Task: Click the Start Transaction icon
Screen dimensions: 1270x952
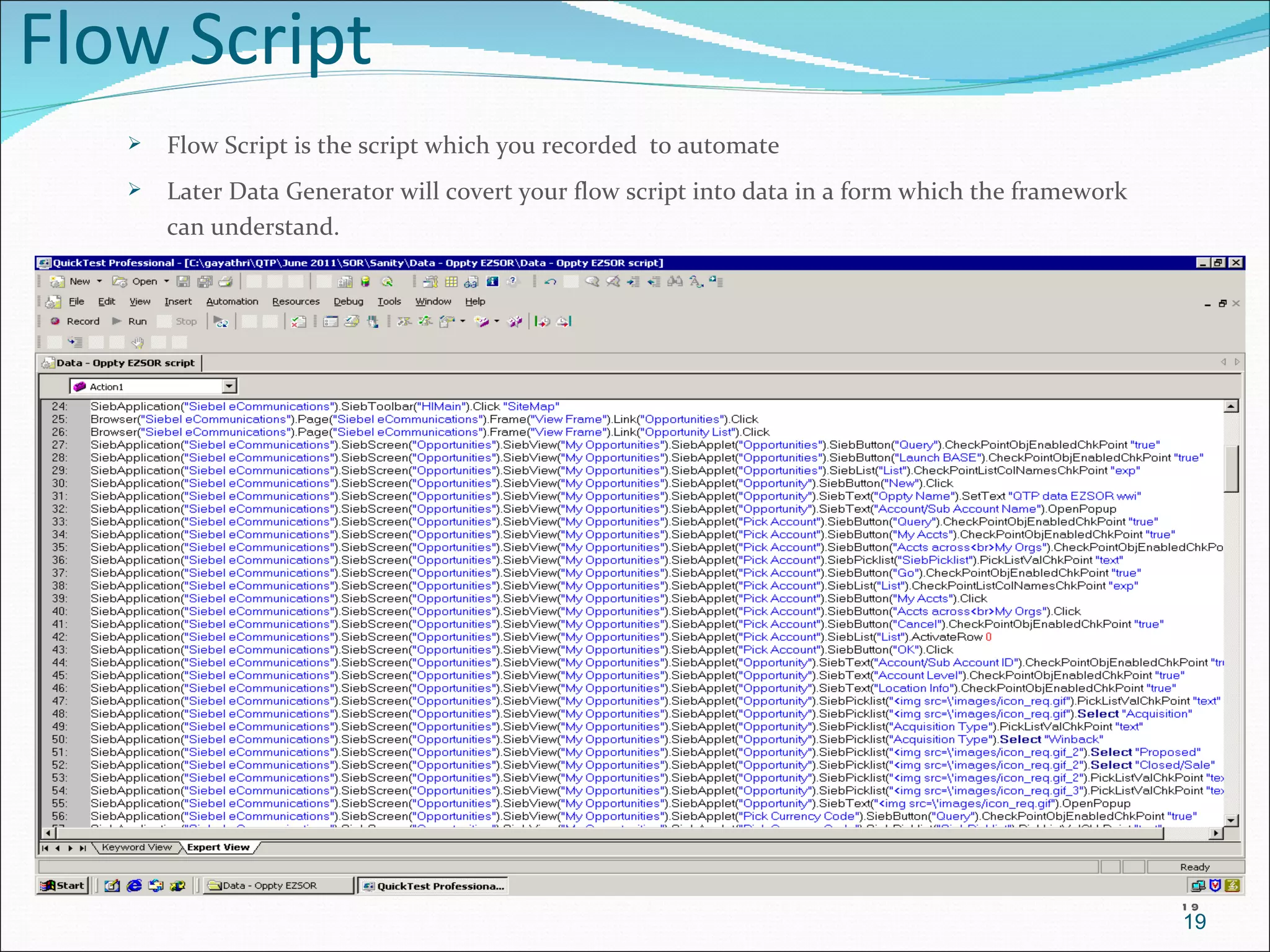Action: click(x=543, y=321)
